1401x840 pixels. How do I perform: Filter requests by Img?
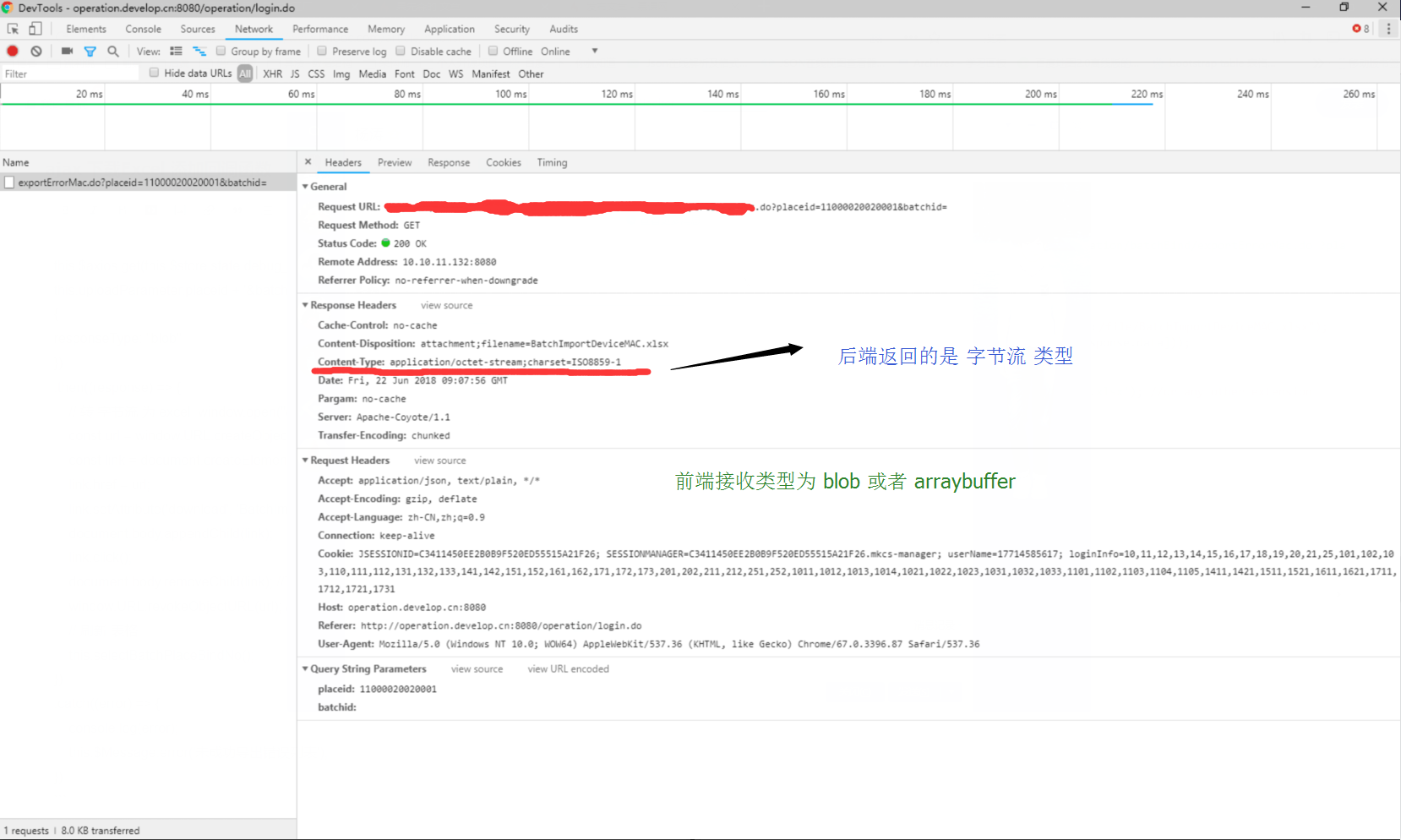pos(341,74)
